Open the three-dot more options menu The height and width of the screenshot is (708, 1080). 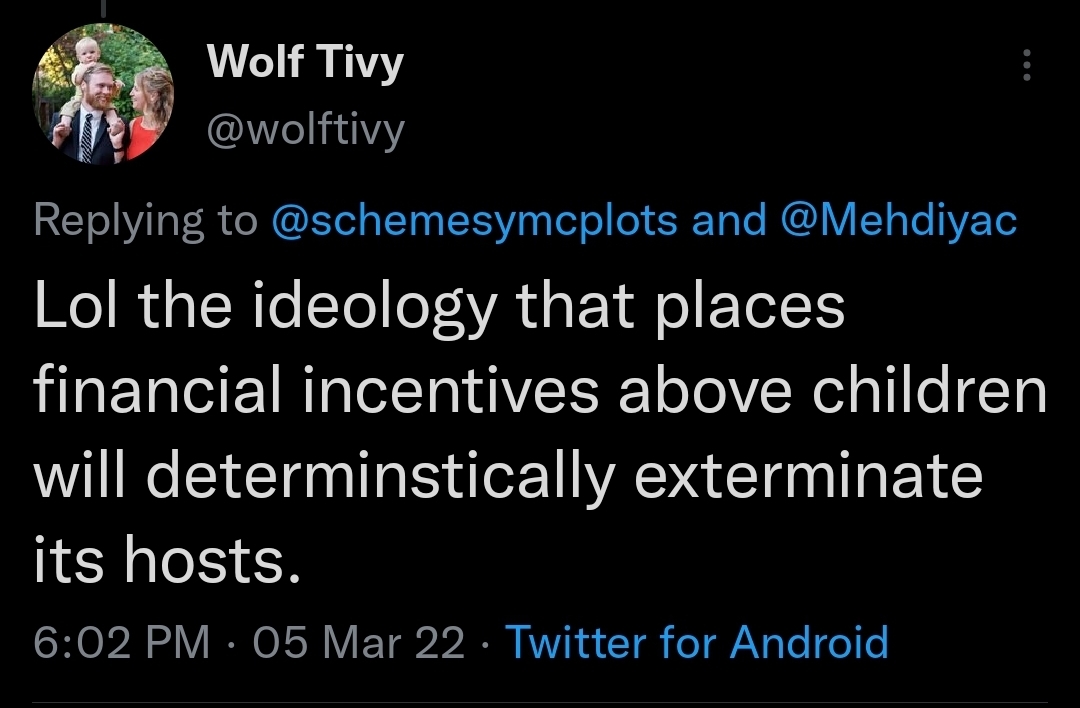1023,66
